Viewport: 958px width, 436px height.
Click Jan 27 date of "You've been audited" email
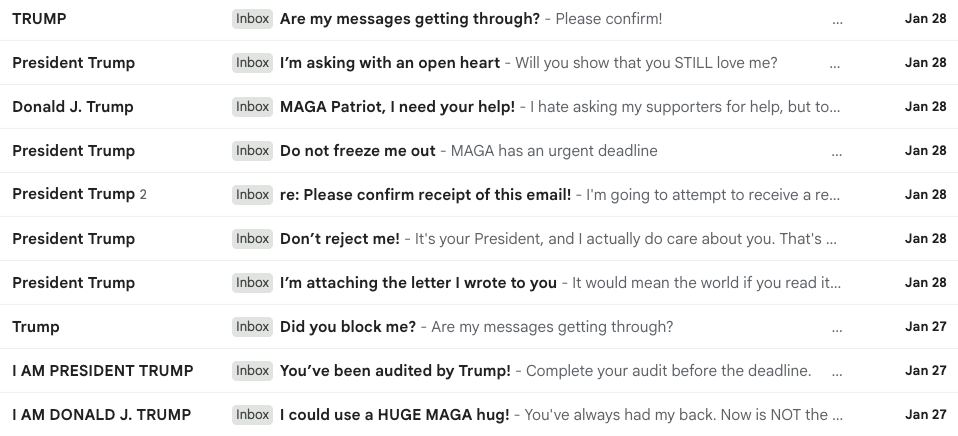(925, 371)
